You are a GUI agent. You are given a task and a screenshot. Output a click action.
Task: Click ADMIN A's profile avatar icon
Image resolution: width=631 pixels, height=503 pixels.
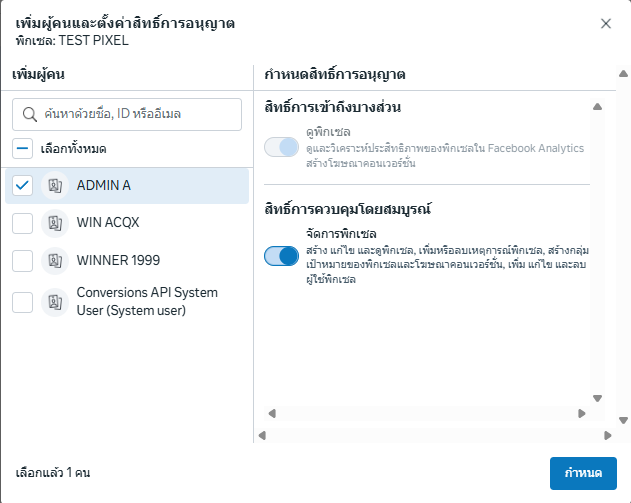[x=54, y=185]
